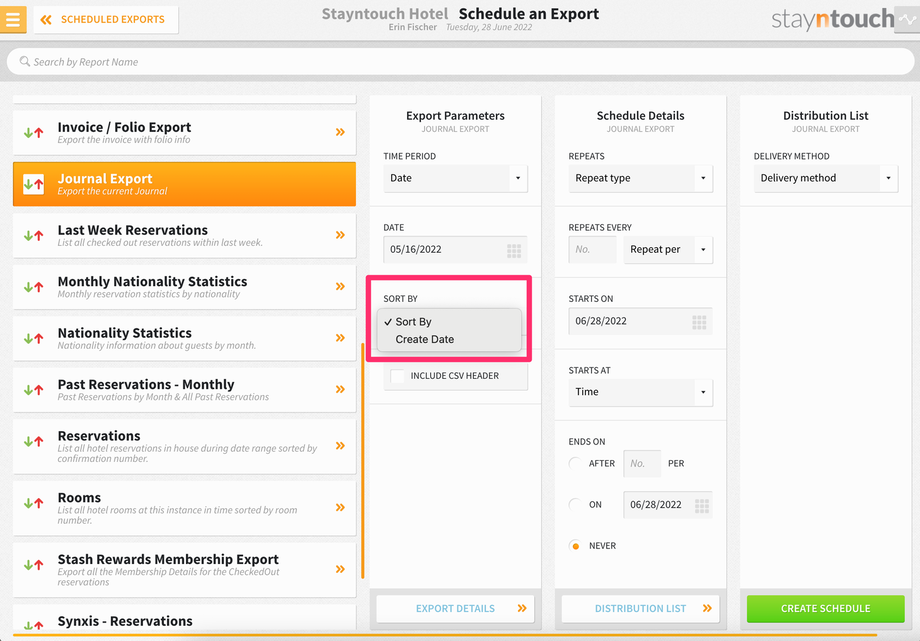The height and width of the screenshot is (641, 920).
Task: Click the green Create Schedule button
Action: click(826, 609)
